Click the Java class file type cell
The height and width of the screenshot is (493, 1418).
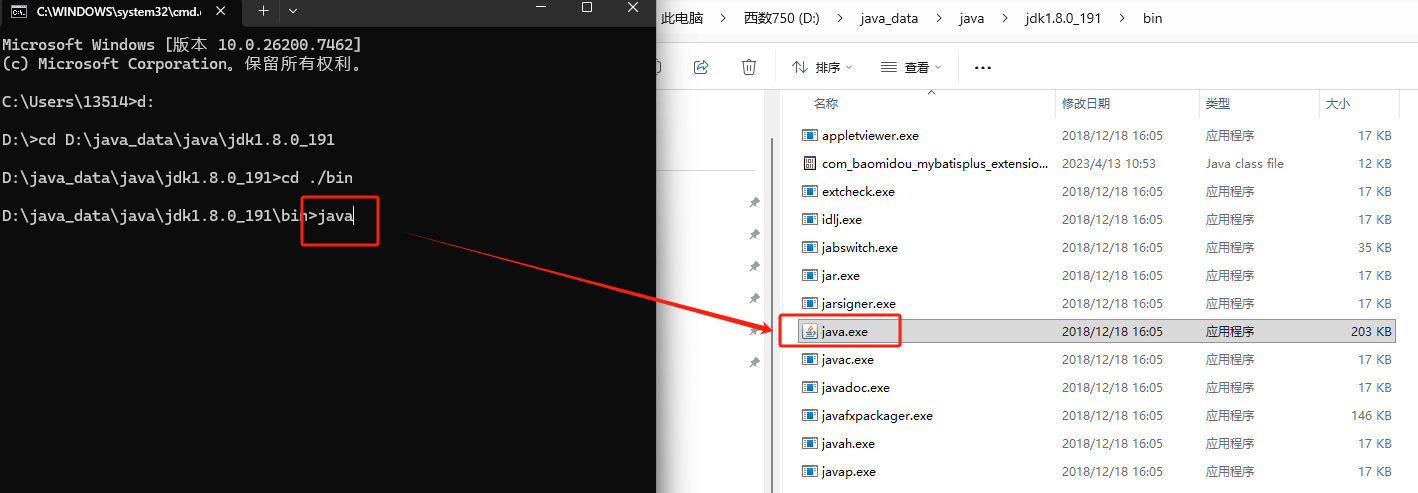pos(1245,163)
